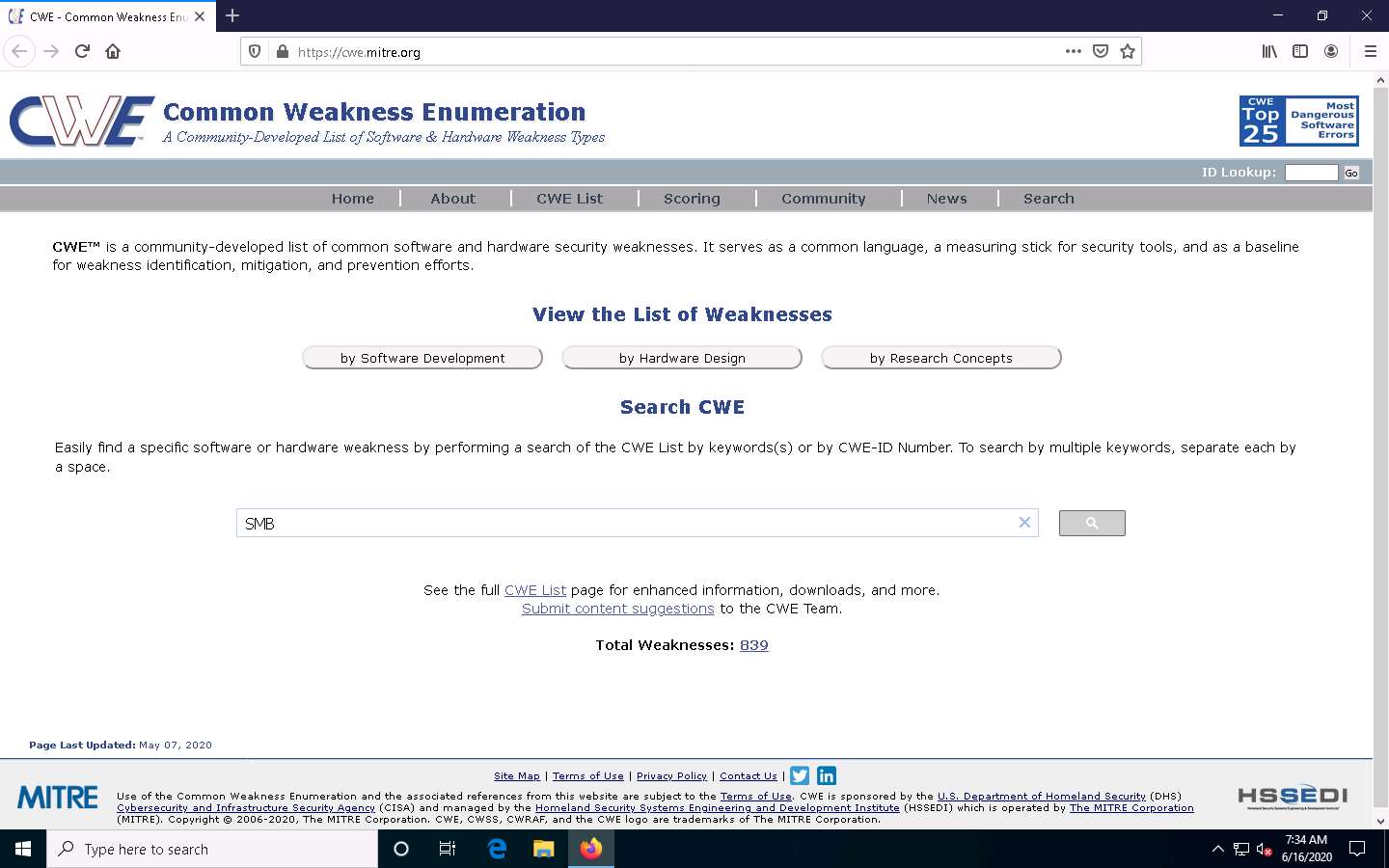Viewport: 1389px width, 868px height.
Task: Close the CWE browser tab
Action: tap(200, 16)
